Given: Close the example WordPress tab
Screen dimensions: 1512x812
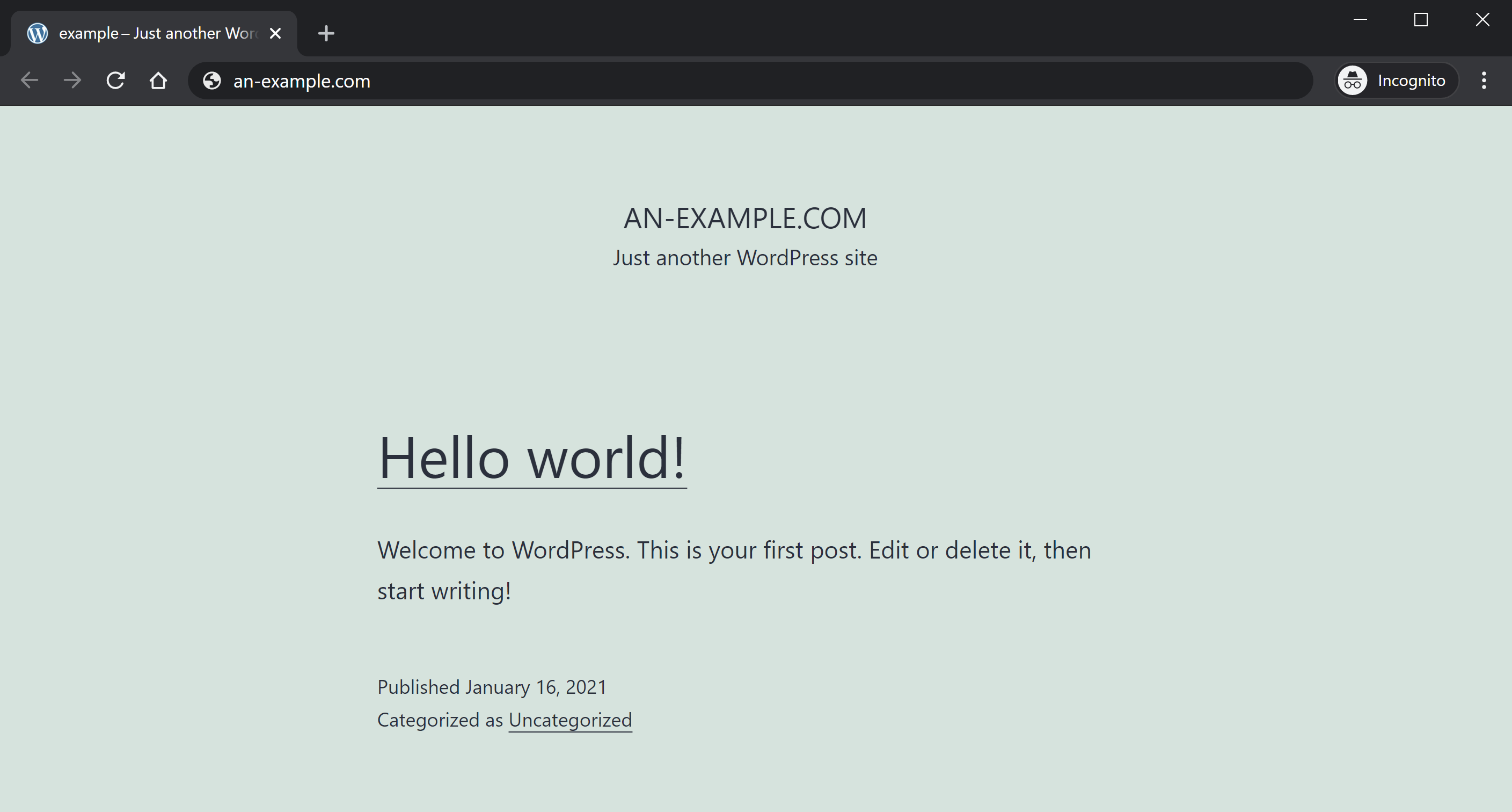Looking at the screenshot, I should (275, 33).
